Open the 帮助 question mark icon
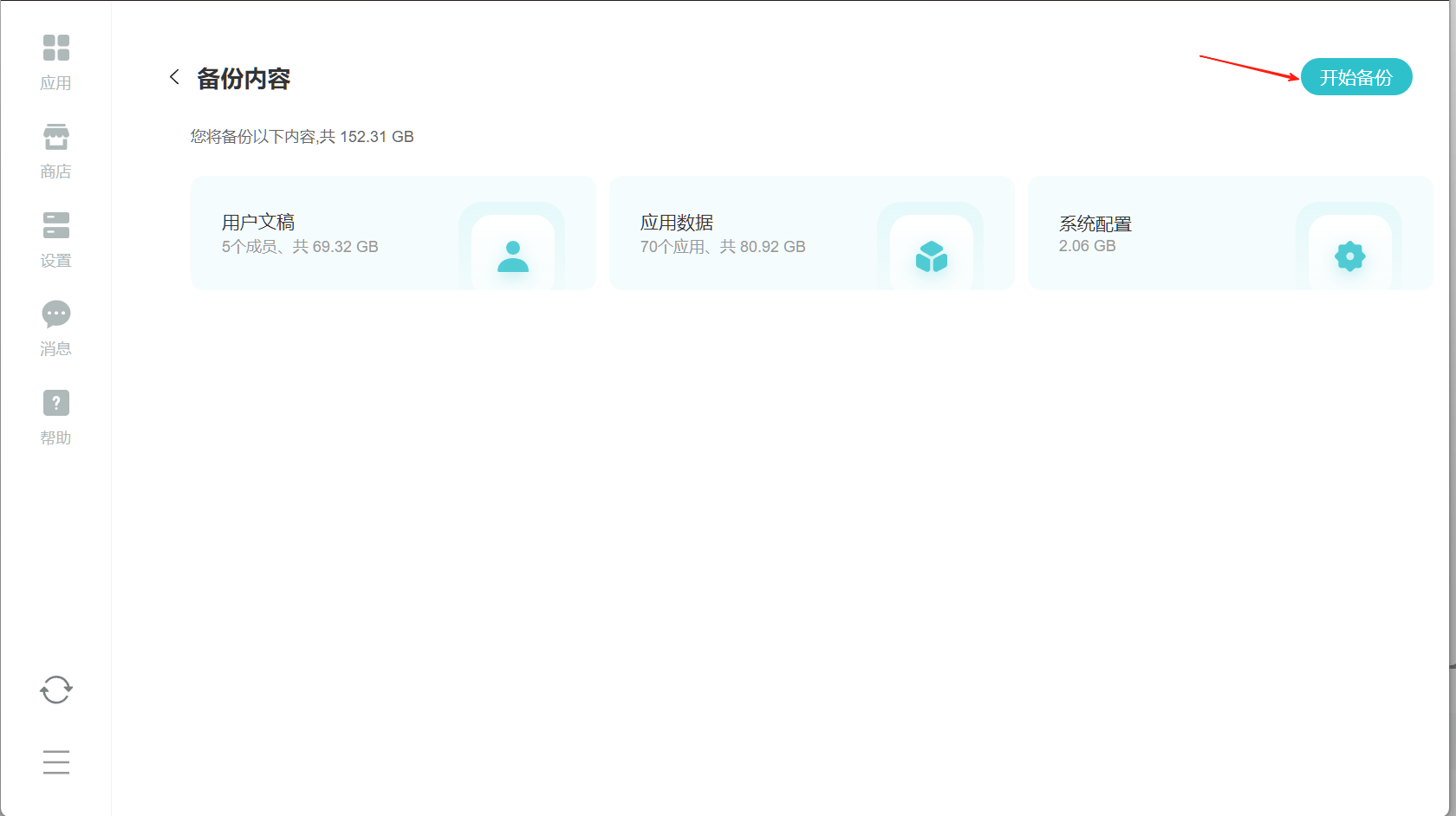1456x816 pixels. click(x=56, y=403)
